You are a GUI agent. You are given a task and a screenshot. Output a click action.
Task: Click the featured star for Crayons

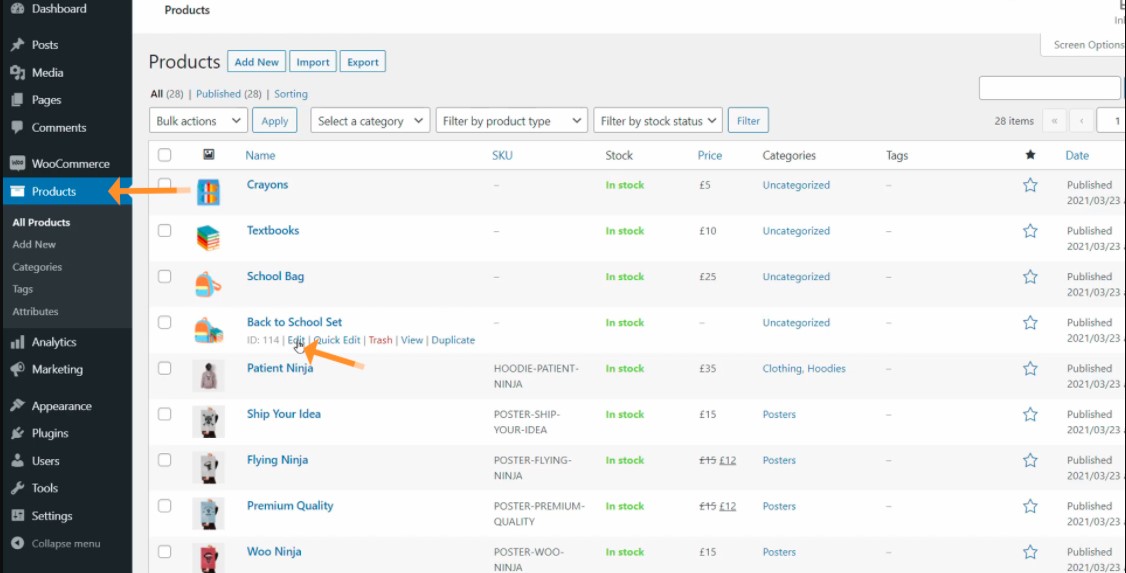click(x=1030, y=185)
